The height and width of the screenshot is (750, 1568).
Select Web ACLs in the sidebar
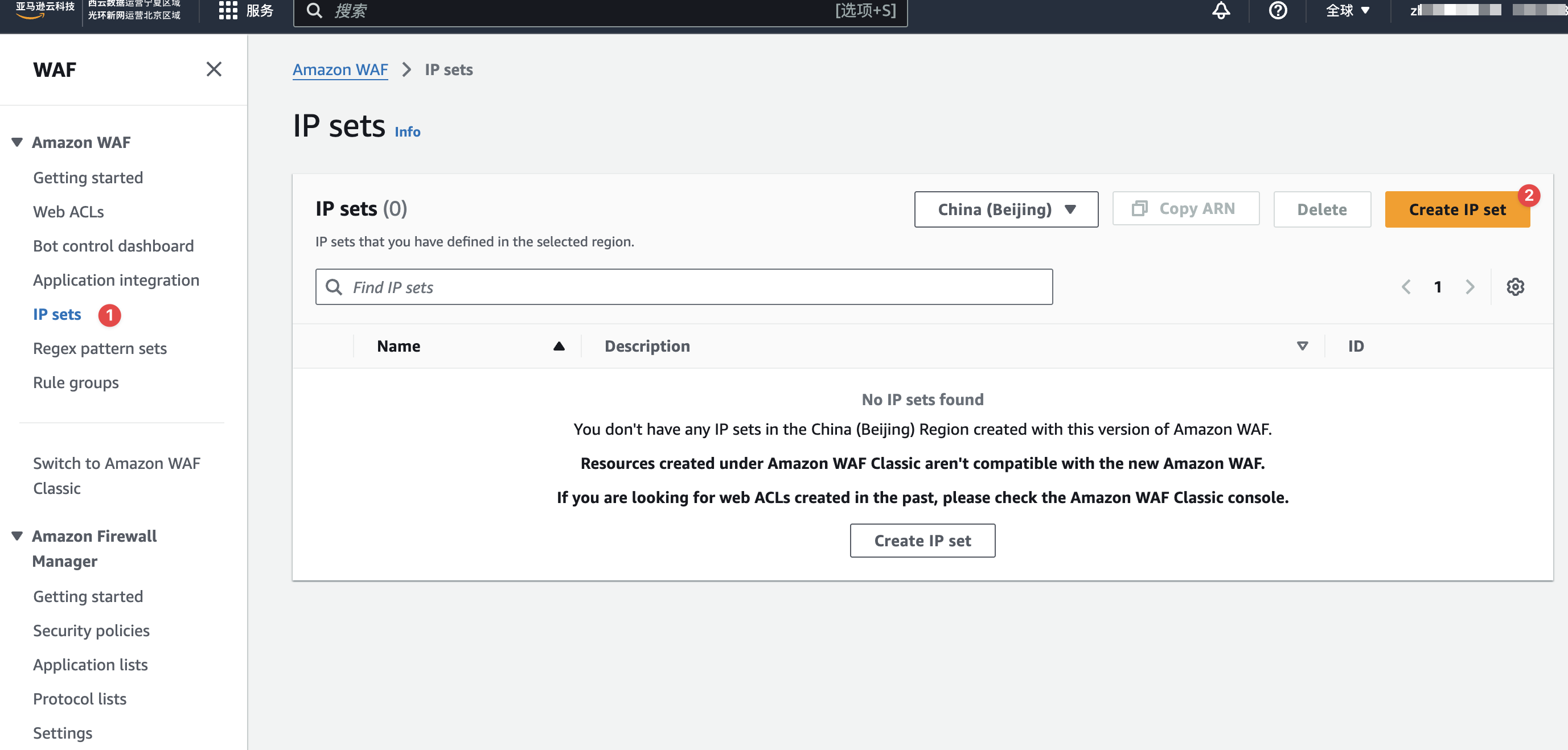[x=68, y=212]
